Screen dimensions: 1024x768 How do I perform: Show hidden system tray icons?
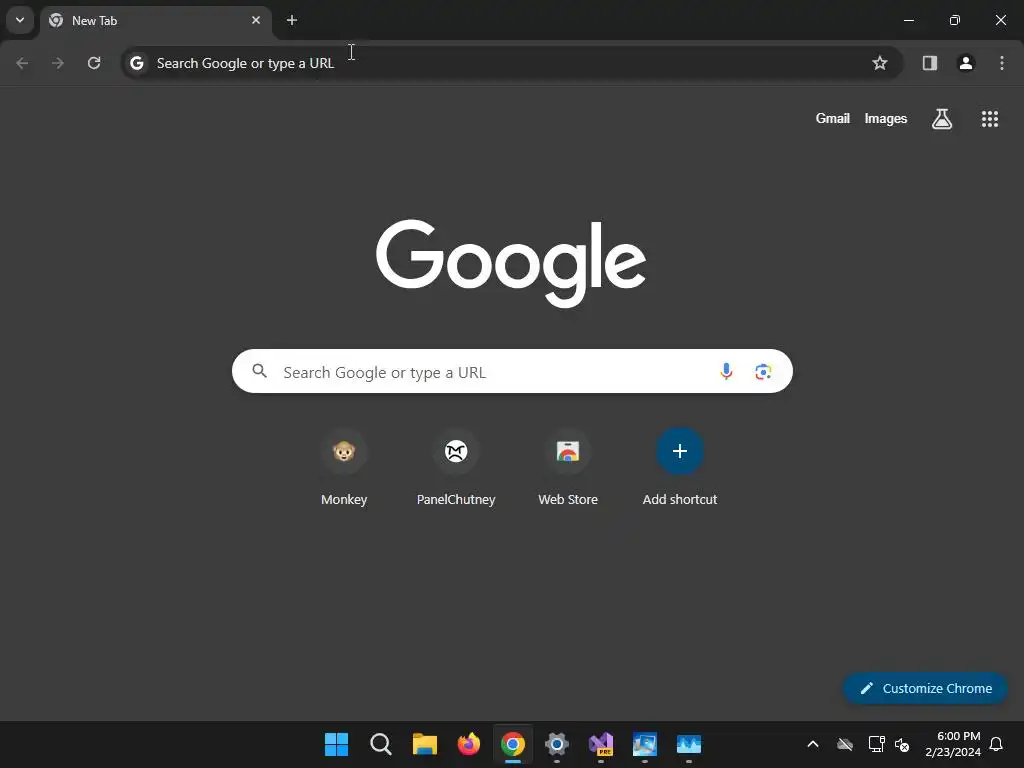point(813,744)
